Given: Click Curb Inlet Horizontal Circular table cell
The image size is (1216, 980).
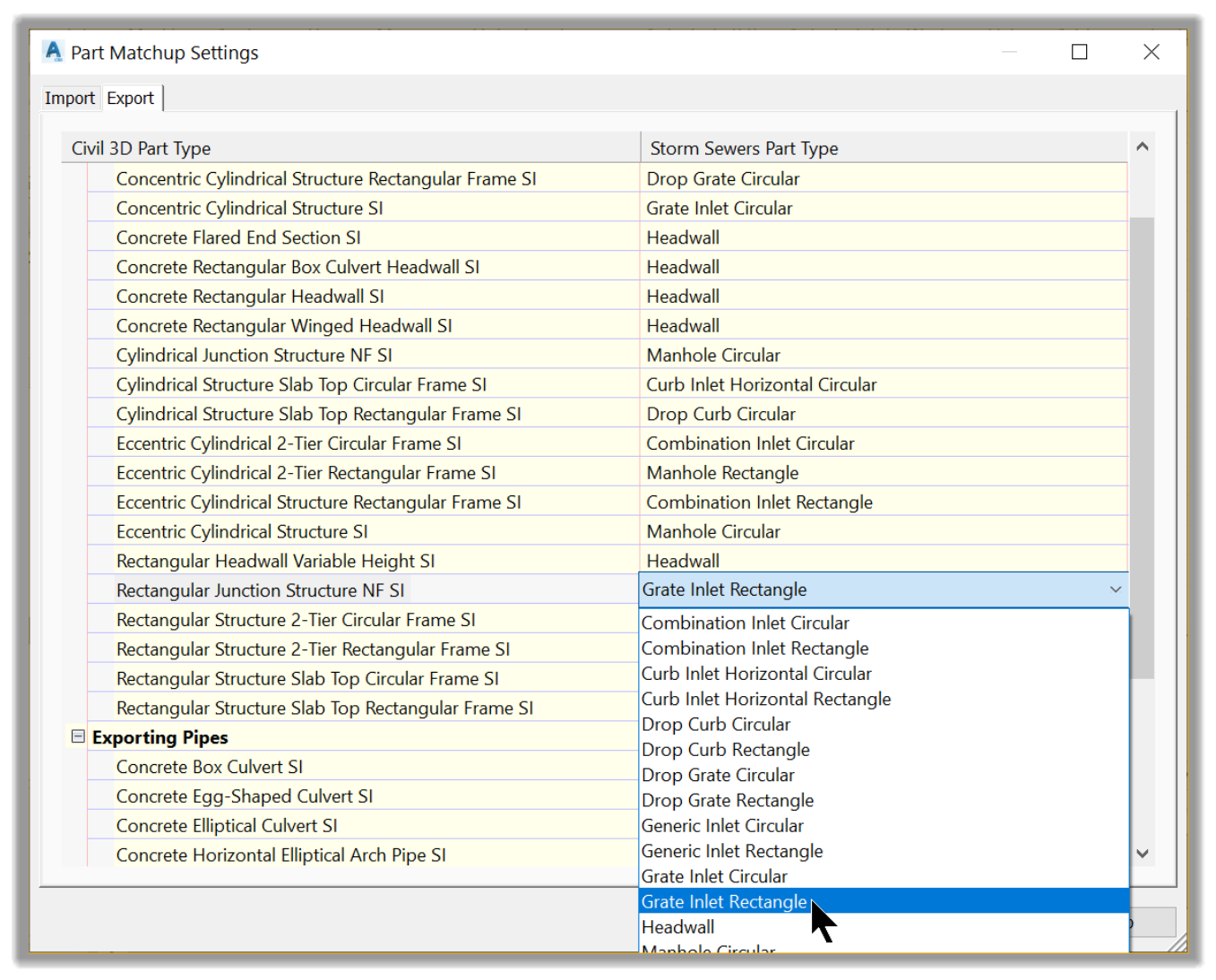Looking at the screenshot, I should 884,384.
